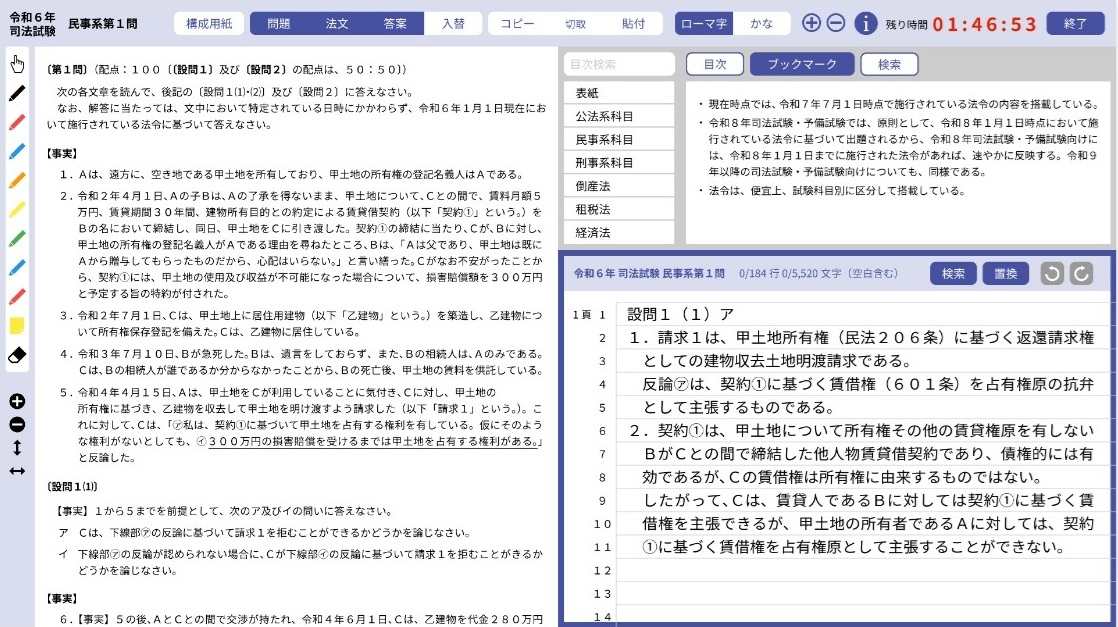The height and width of the screenshot is (627, 1118).
Task: Click the vertical double-arrow icon
Action: coord(17,448)
